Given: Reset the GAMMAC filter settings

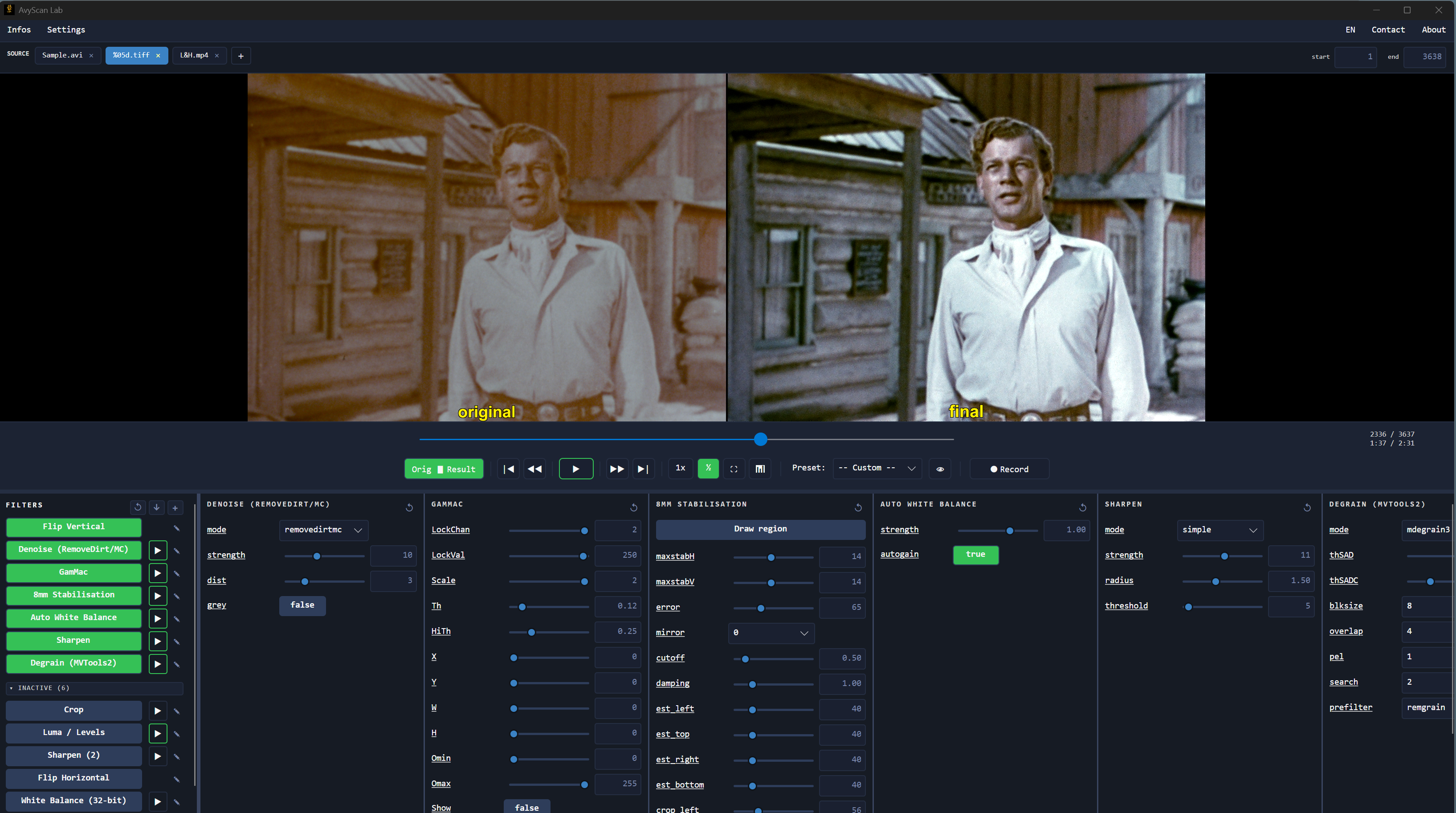Looking at the screenshot, I should (634, 507).
